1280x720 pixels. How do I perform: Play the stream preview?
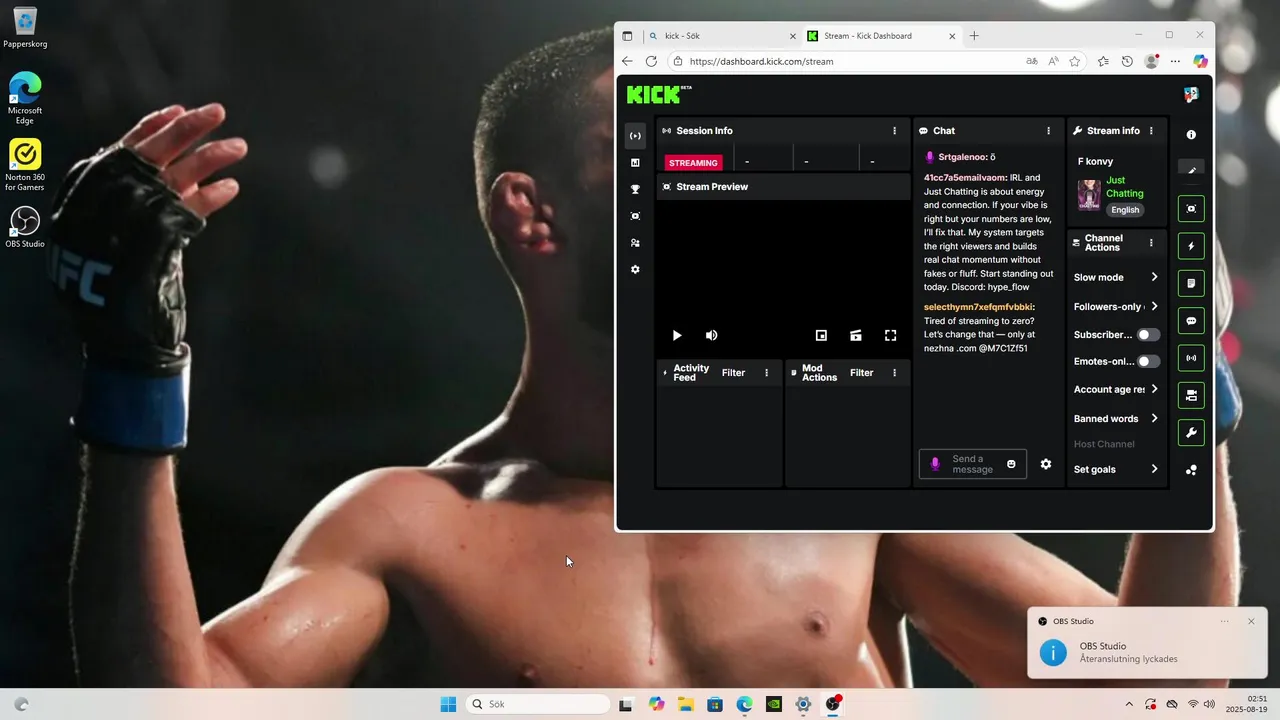(x=677, y=336)
